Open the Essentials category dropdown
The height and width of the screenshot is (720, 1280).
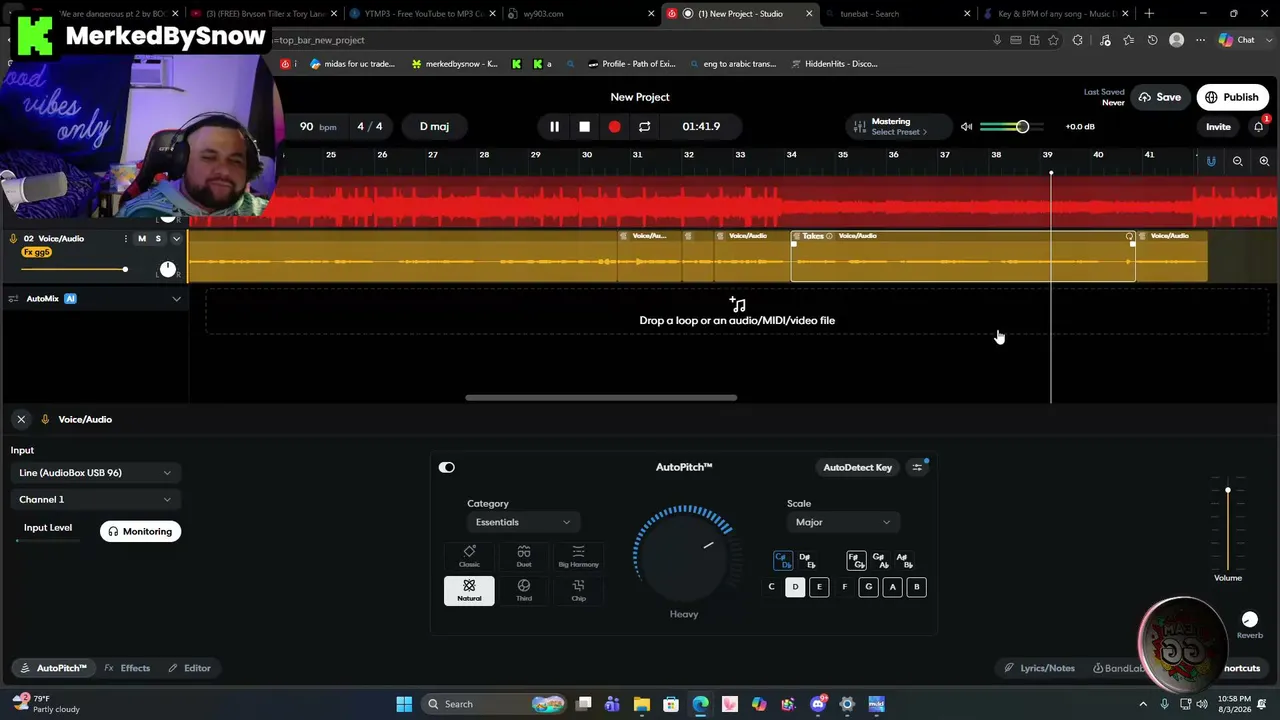pos(523,522)
